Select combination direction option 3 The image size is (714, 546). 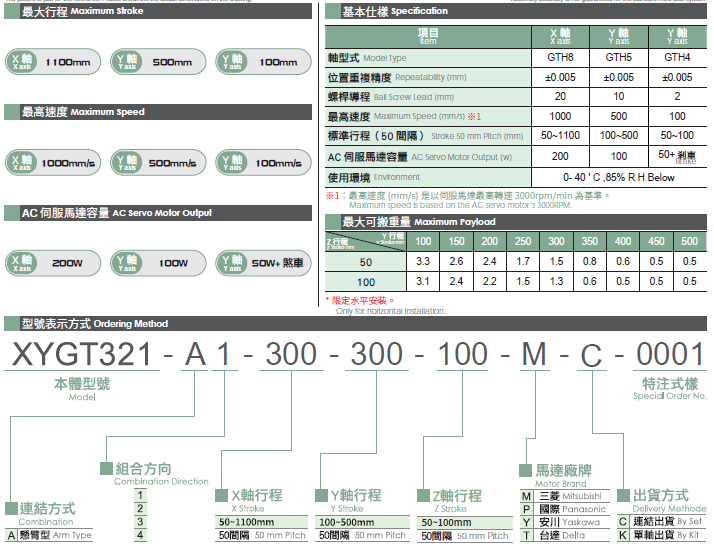[141, 522]
